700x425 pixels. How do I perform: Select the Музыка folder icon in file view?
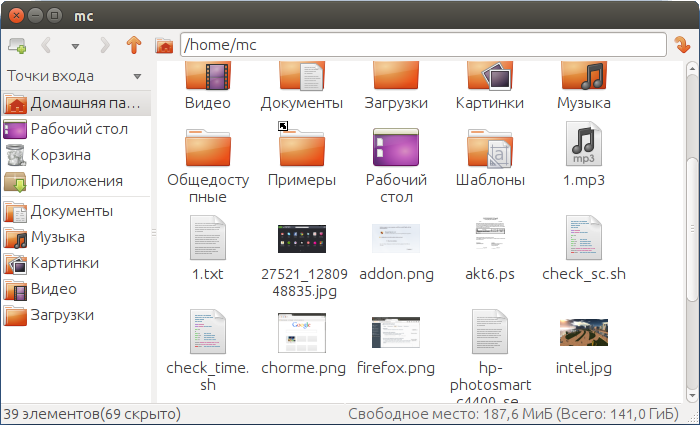coord(584,76)
